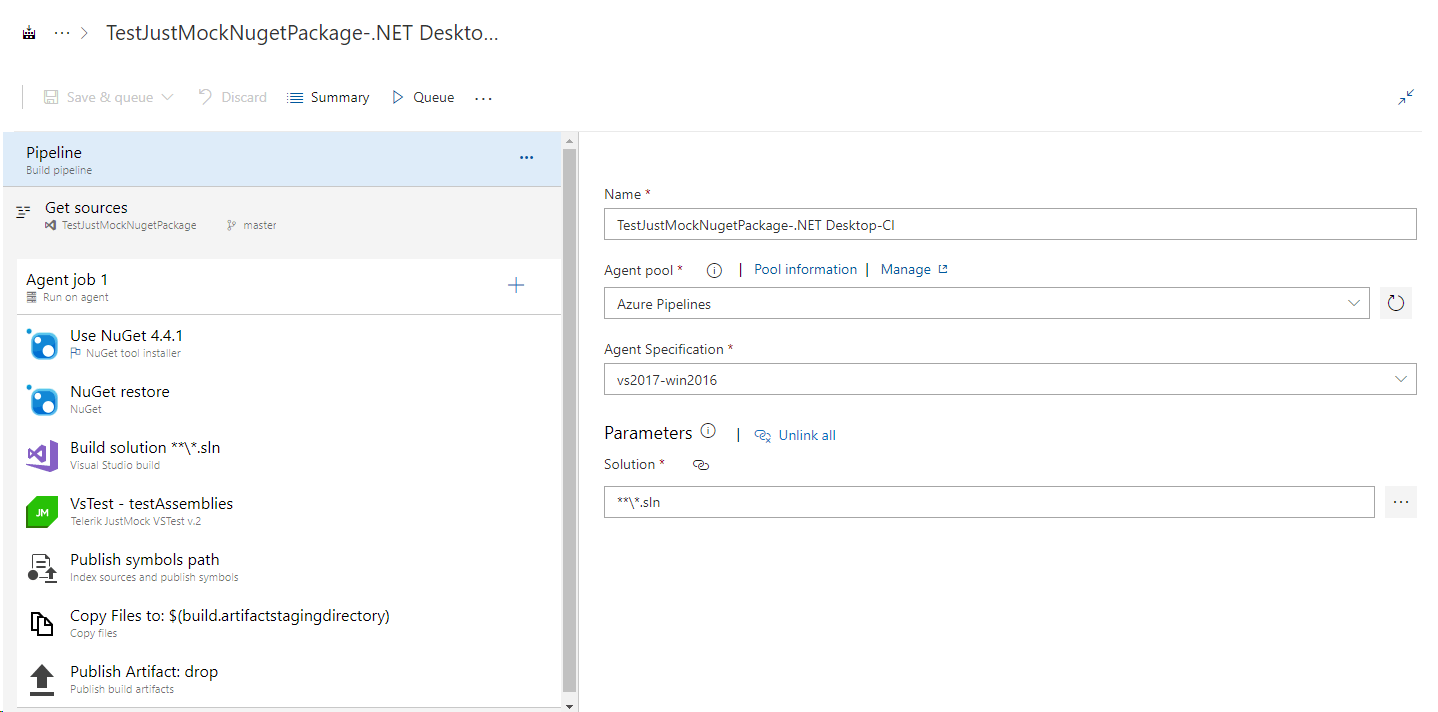Image resolution: width=1438 pixels, height=712 pixels.
Task: Click the TestJustMockNugetPackage repository name
Action: (x=129, y=226)
